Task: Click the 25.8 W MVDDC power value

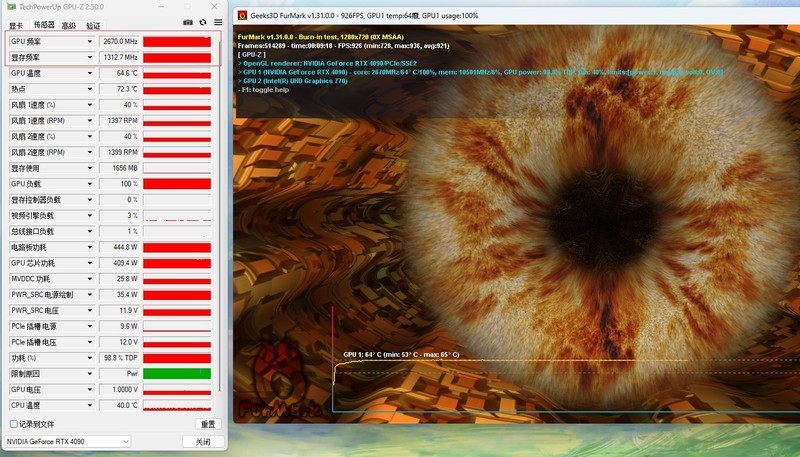Action: click(119, 278)
